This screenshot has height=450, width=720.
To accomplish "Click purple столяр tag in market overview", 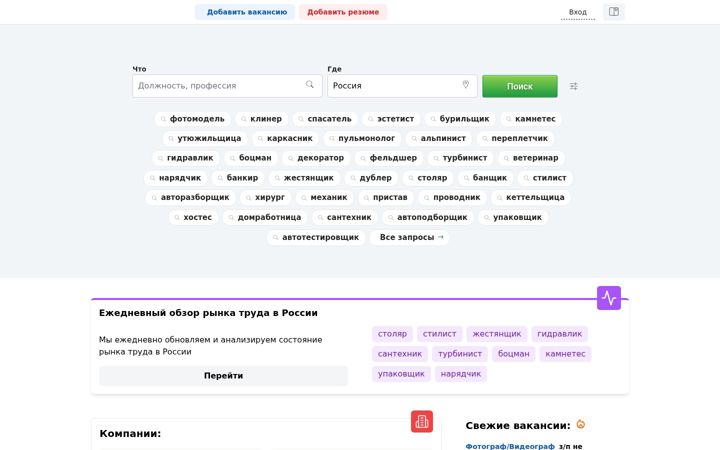I will click(x=392, y=334).
